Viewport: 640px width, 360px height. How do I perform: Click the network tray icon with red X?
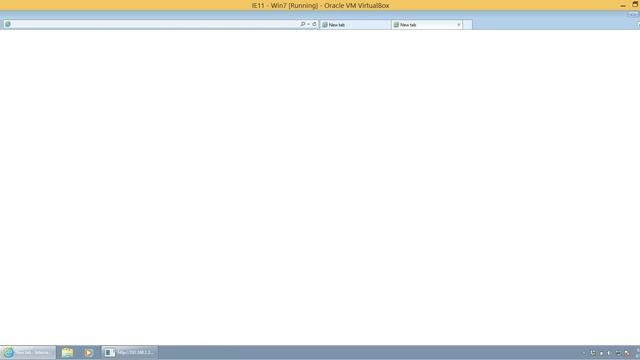(627, 353)
